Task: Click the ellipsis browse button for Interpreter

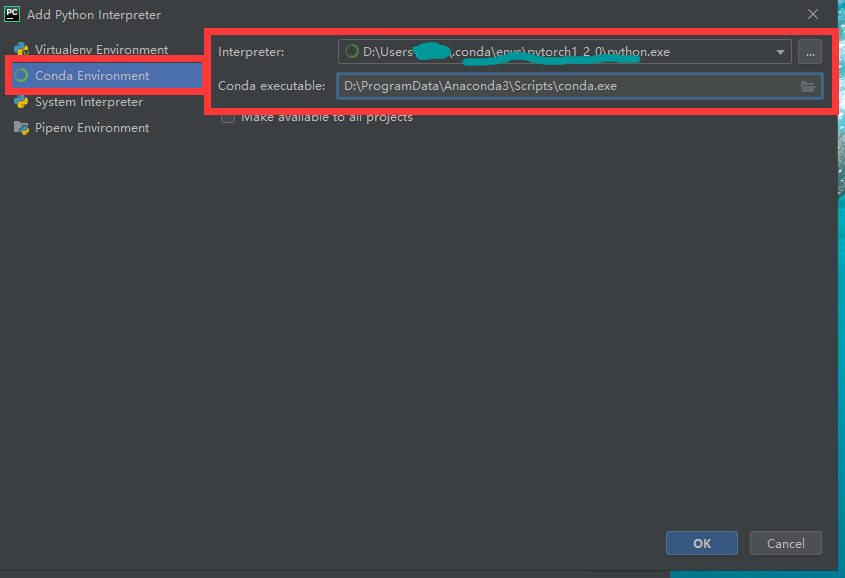Action: coord(809,52)
